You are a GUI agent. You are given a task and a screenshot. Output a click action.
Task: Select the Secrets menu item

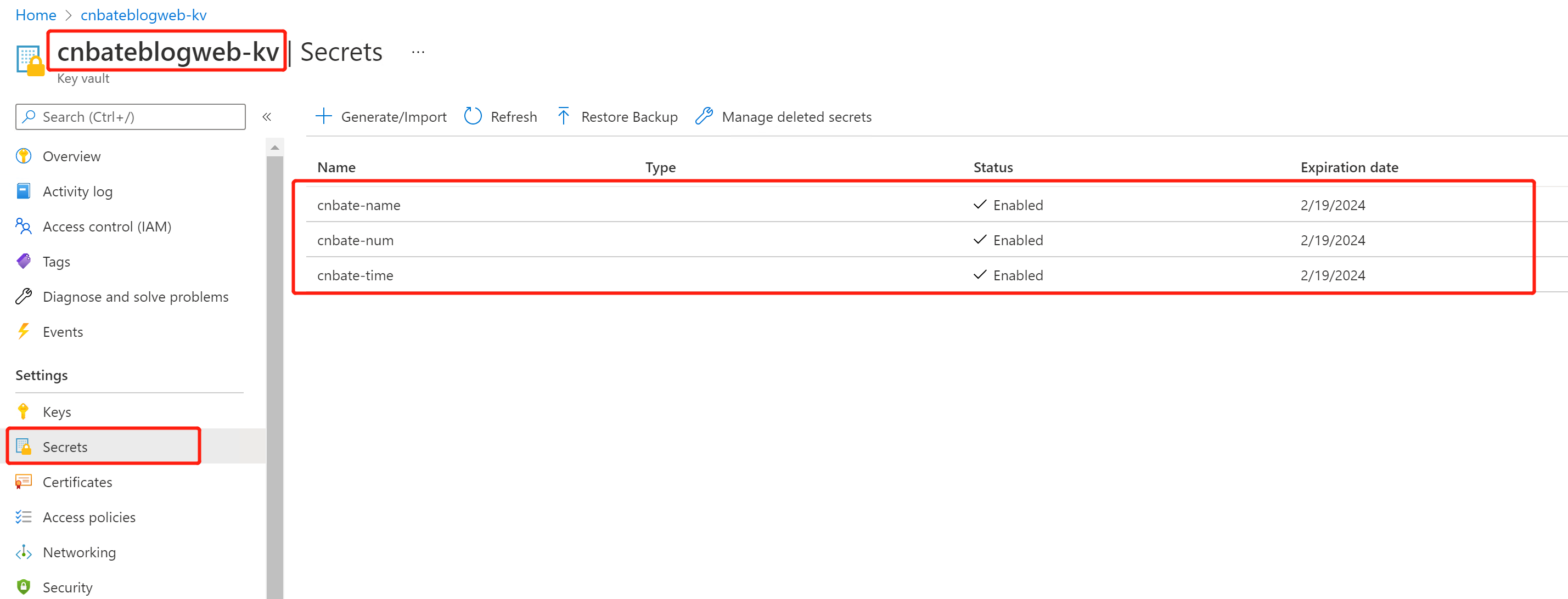point(65,447)
